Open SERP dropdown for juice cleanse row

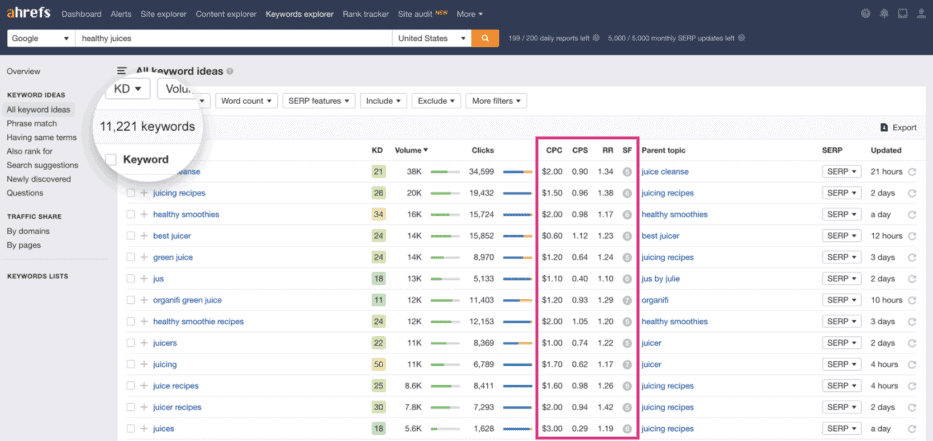click(x=842, y=171)
